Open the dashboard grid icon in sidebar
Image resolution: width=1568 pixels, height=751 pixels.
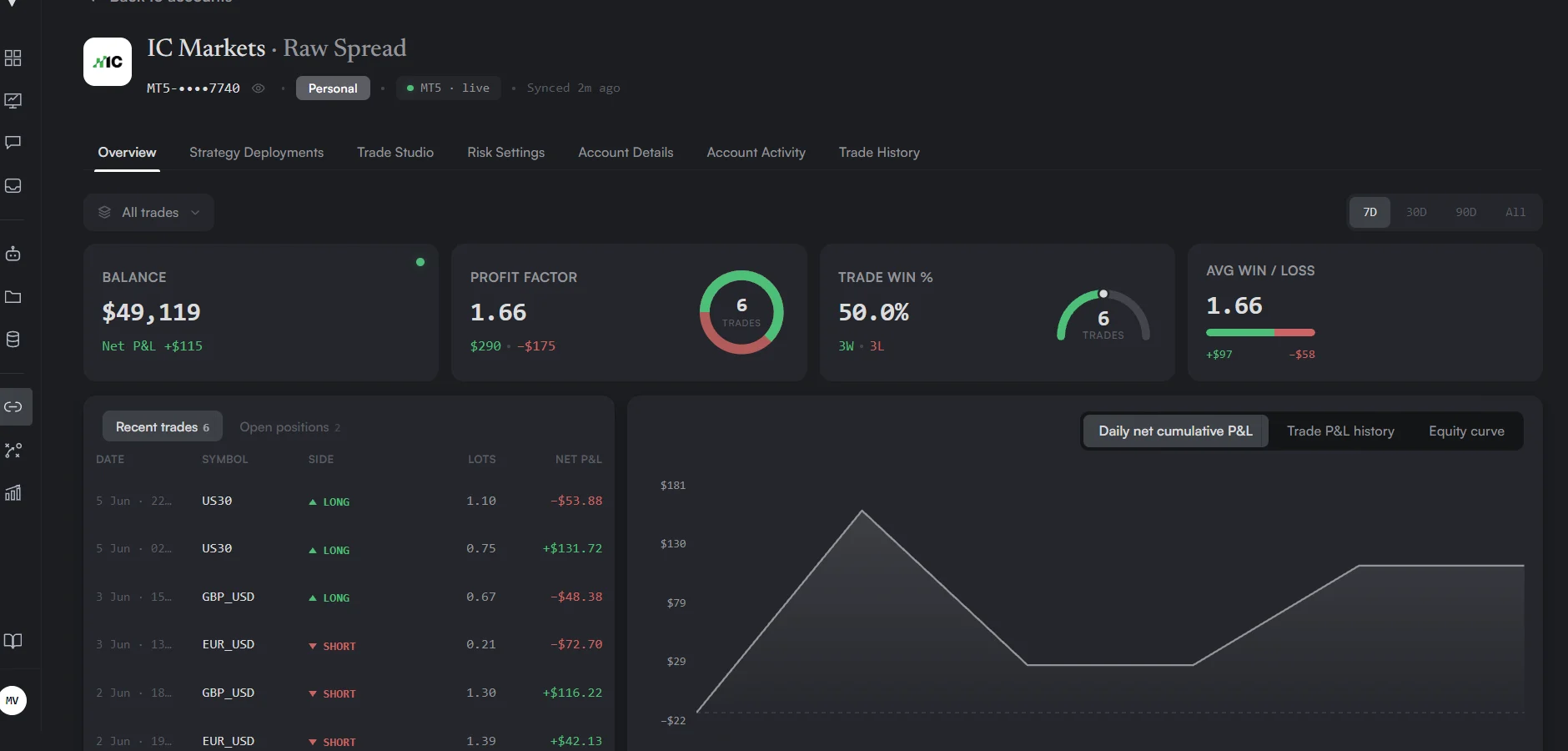coord(13,58)
